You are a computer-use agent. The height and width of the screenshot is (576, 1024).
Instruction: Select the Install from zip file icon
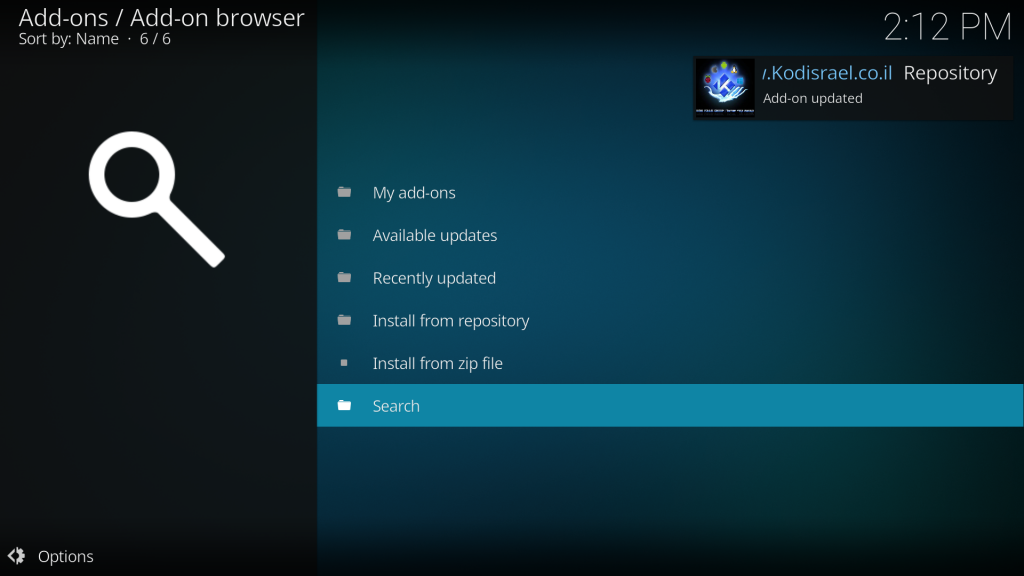click(x=345, y=362)
